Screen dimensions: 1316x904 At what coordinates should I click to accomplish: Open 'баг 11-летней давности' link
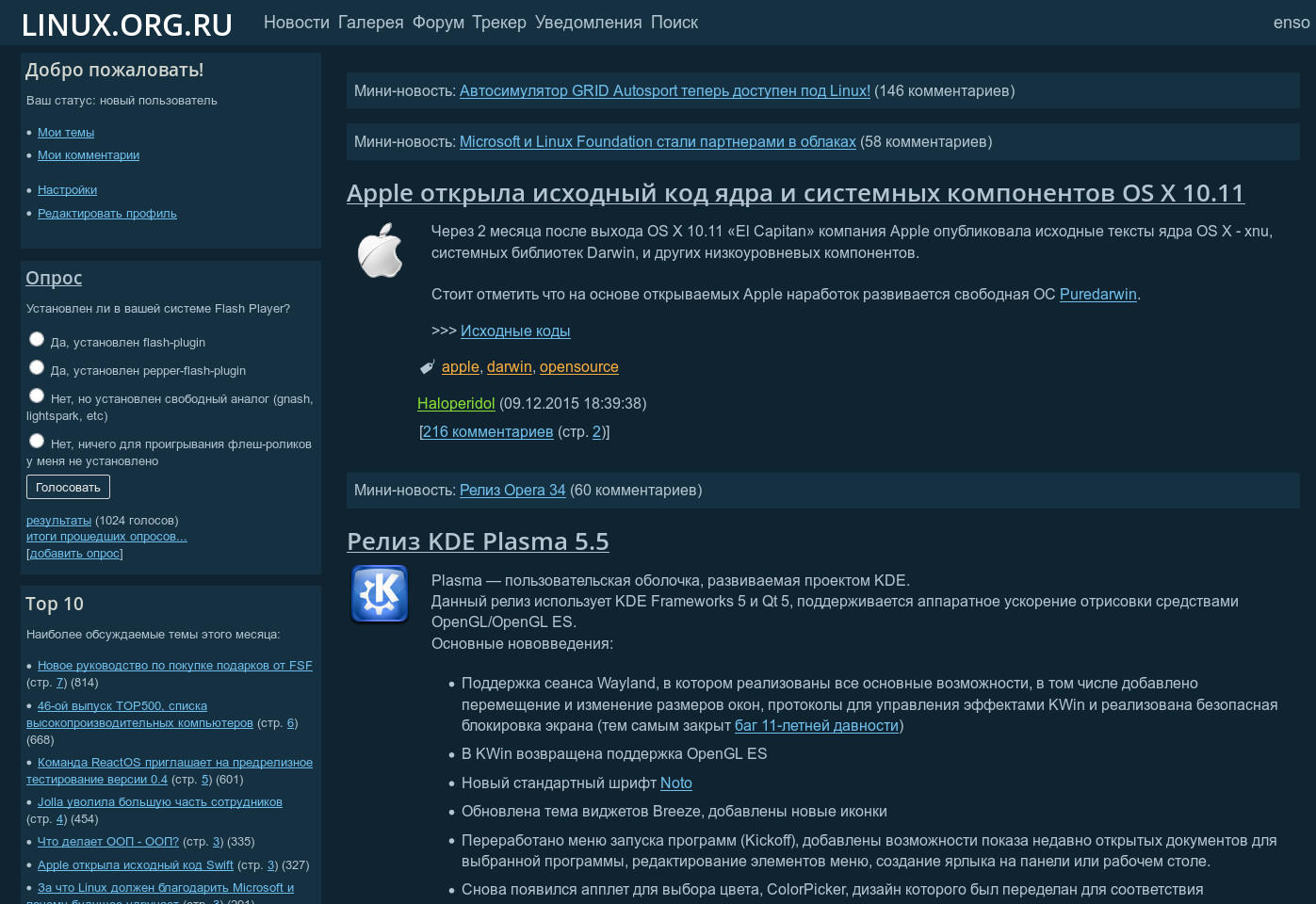817,726
